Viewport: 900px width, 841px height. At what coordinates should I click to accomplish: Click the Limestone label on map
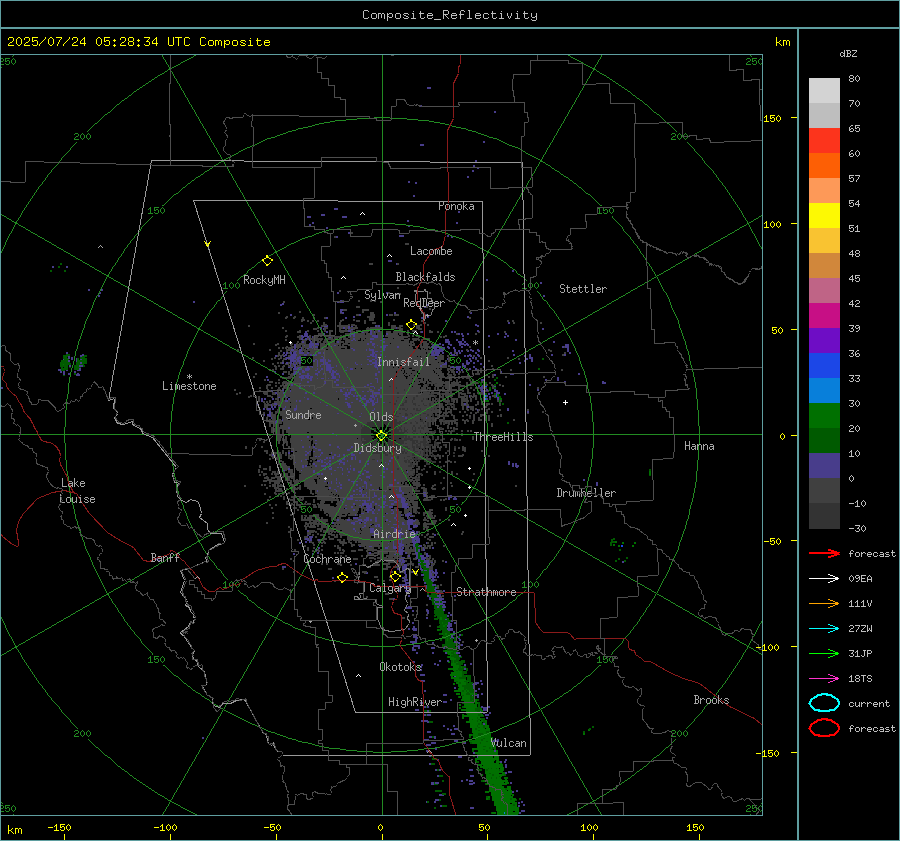point(189,386)
